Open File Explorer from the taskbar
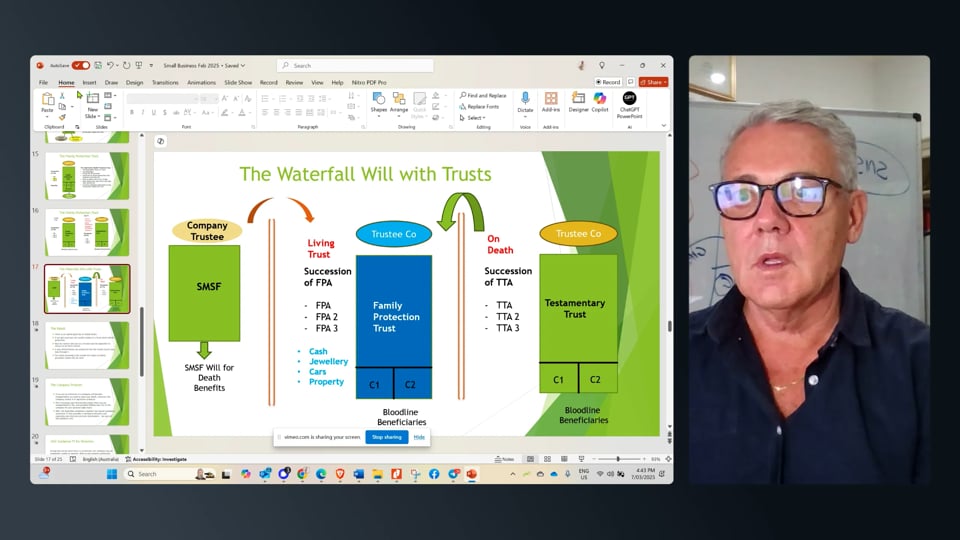The image size is (960, 540). 377,474
